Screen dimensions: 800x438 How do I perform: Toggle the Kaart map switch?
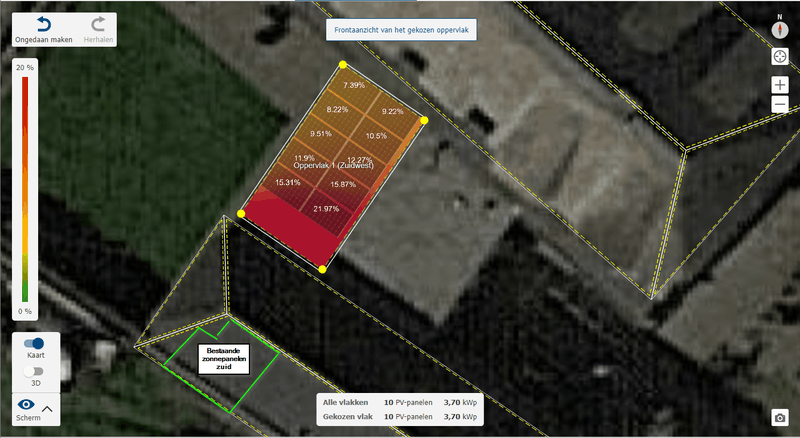(x=34, y=344)
